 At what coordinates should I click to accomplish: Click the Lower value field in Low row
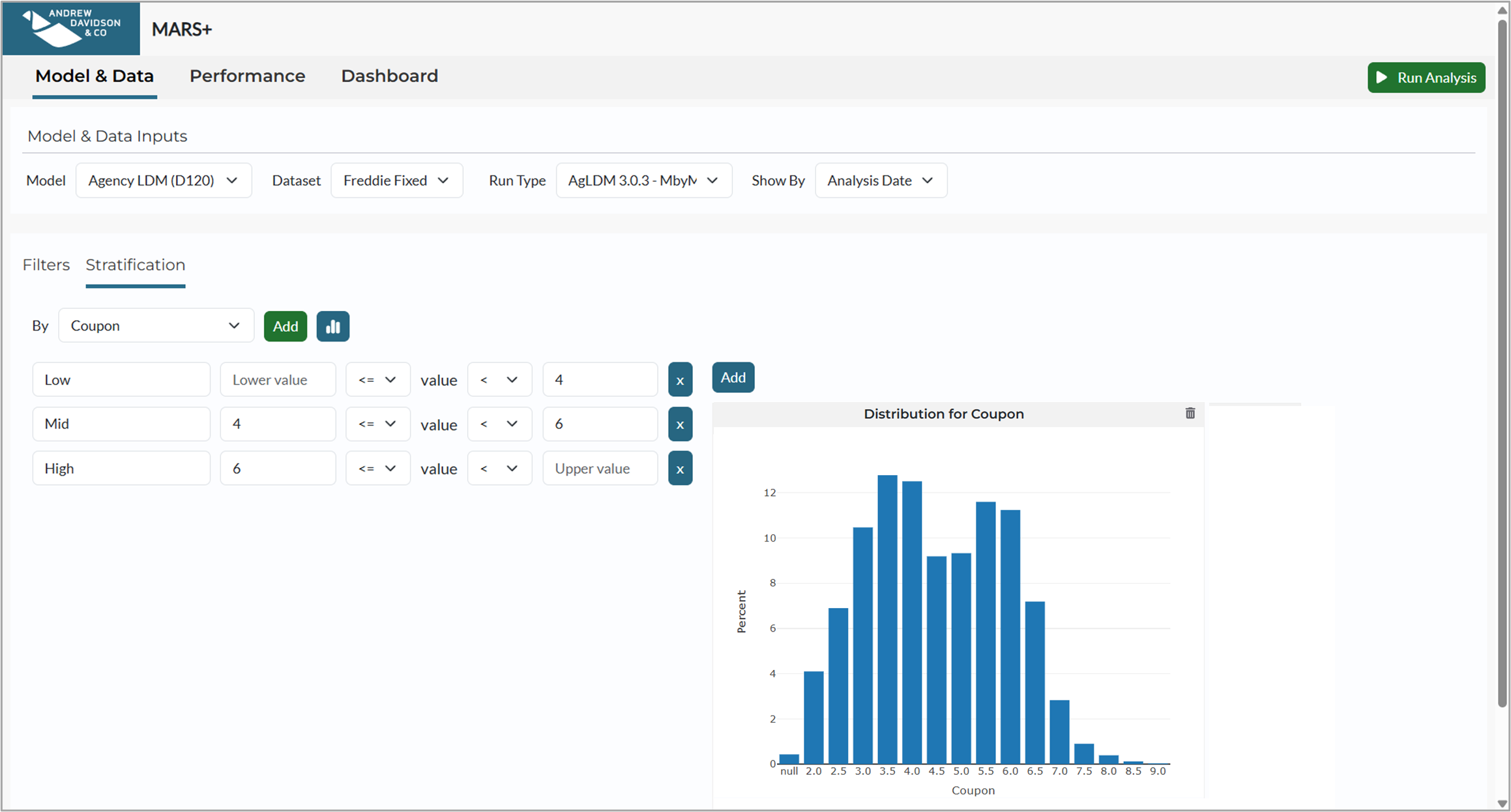(278, 380)
